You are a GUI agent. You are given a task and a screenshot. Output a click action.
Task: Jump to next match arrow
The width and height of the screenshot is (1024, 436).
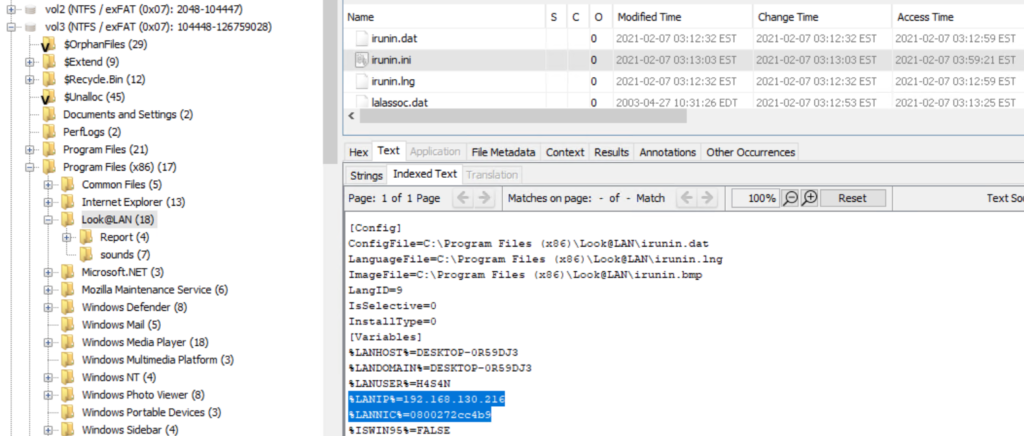(707, 198)
